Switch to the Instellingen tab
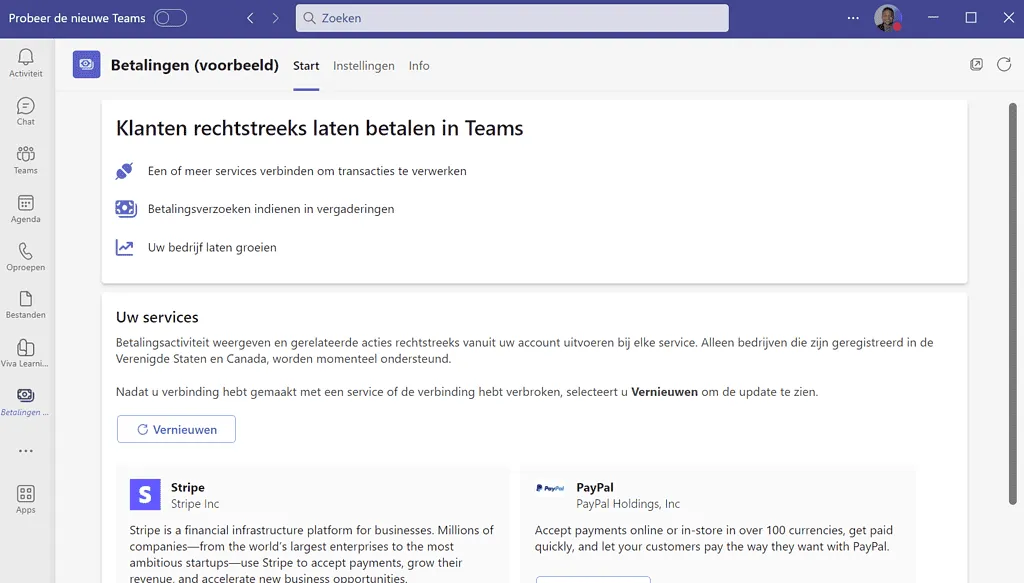Viewport: 1024px width, 583px height. pos(364,65)
